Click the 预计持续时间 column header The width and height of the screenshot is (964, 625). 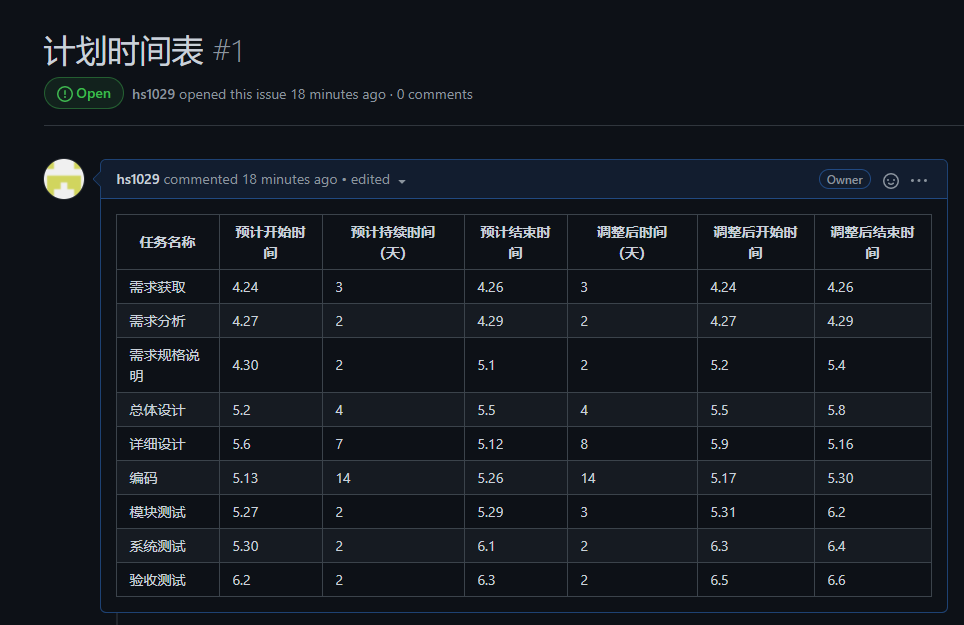point(393,242)
